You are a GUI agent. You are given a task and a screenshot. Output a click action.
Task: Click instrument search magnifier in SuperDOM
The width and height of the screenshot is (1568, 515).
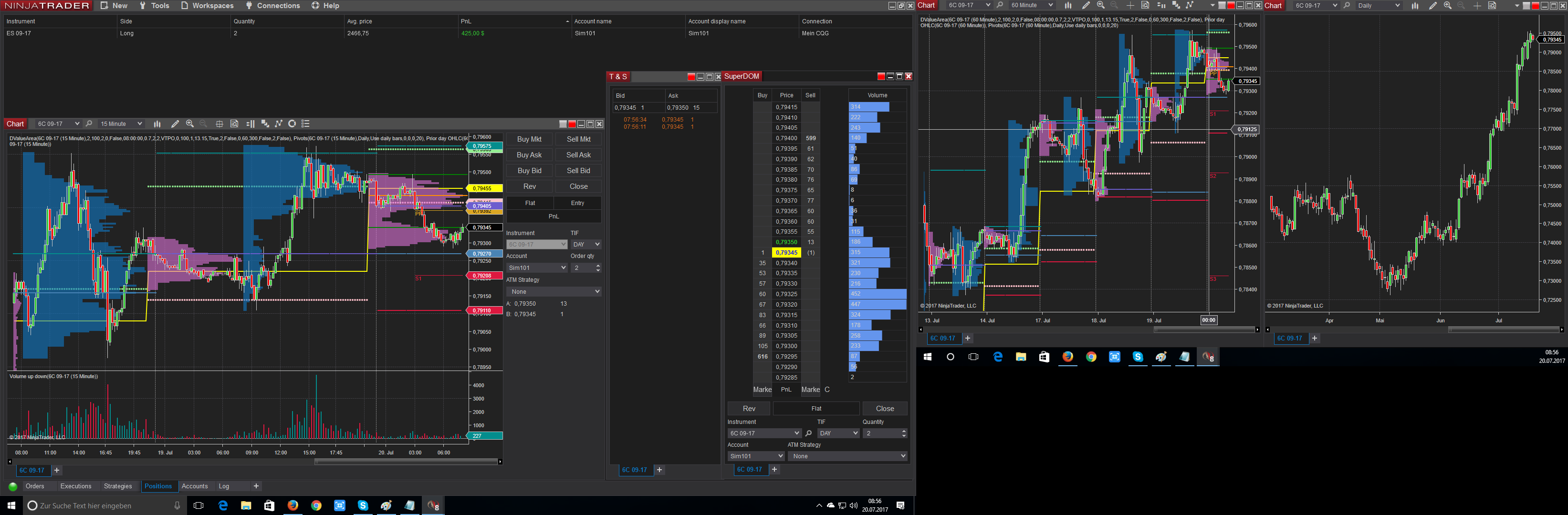pyautogui.click(x=808, y=433)
